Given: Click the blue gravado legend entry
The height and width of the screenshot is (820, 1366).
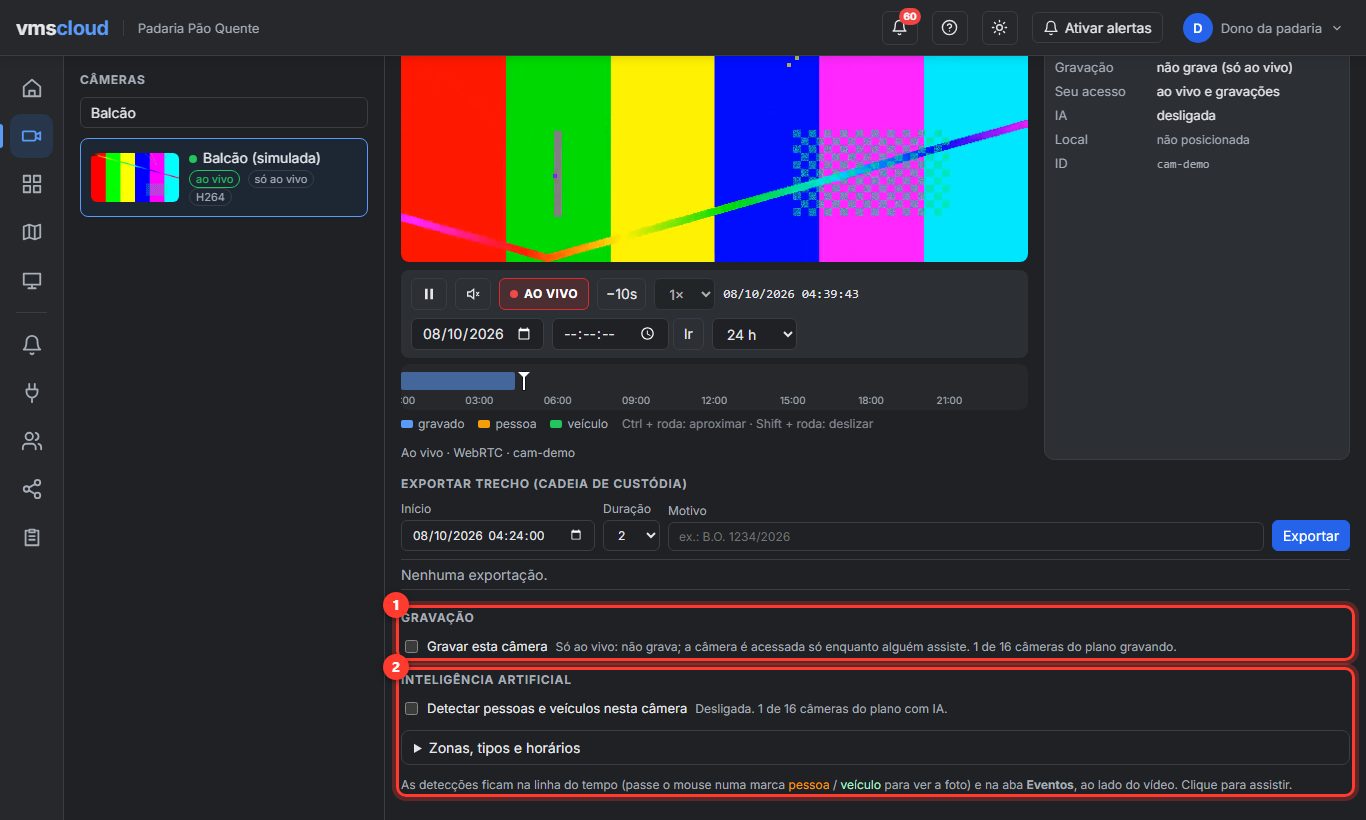Looking at the screenshot, I should click(433, 424).
